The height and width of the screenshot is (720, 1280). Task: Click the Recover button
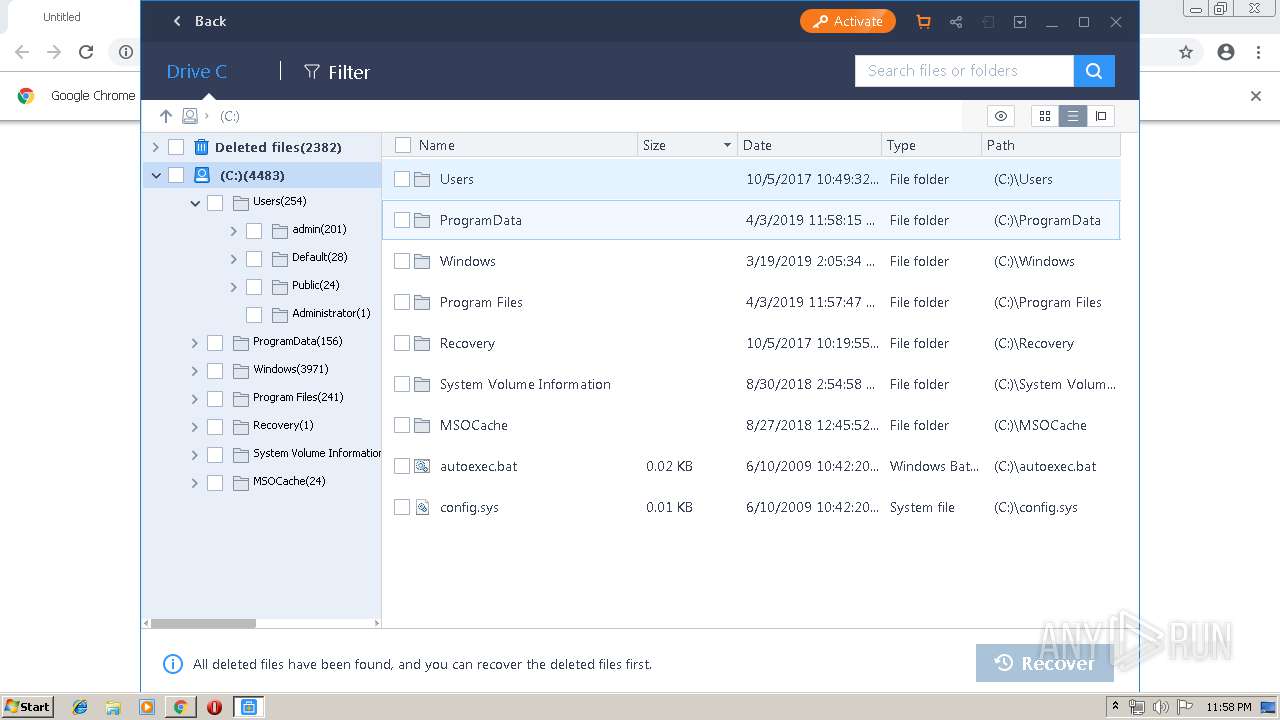tap(1045, 663)
